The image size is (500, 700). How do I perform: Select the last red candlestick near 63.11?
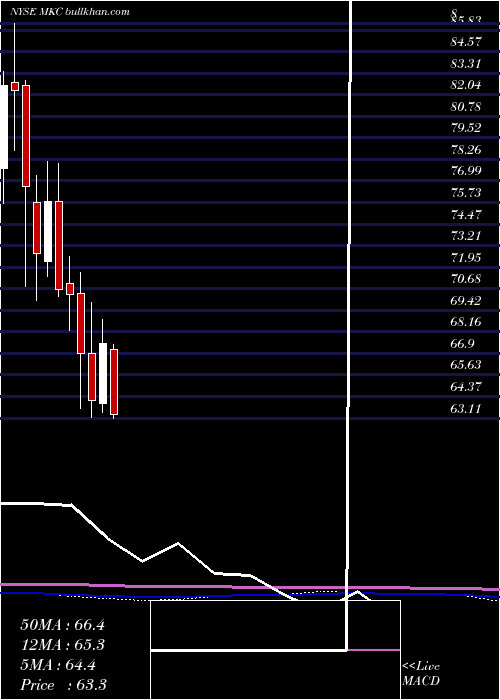pos(114,382)
